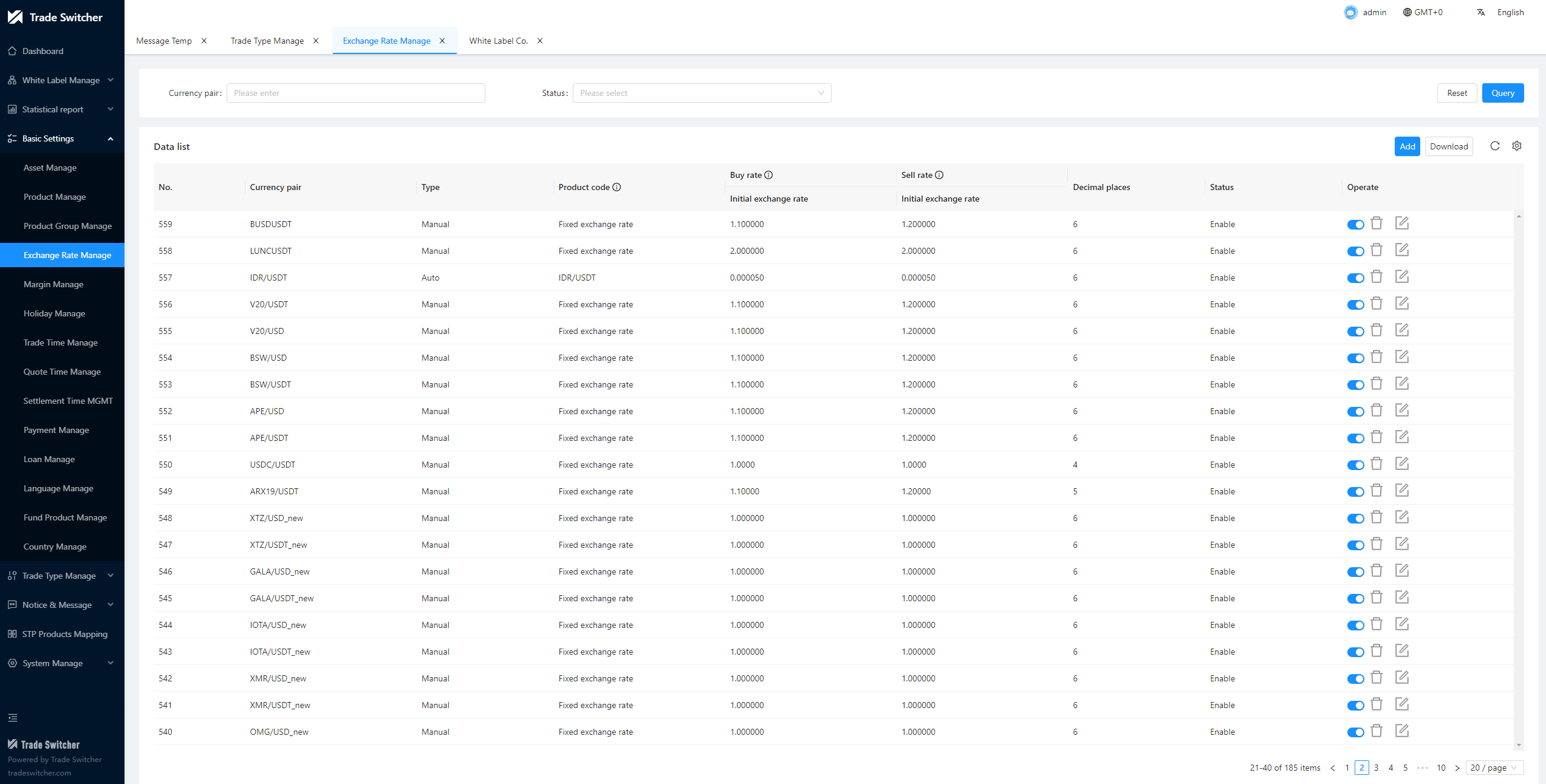The height and width of the screenshot is (784, 1546).
Task: Click the Currency pair input field
Action: click(355, 93)
